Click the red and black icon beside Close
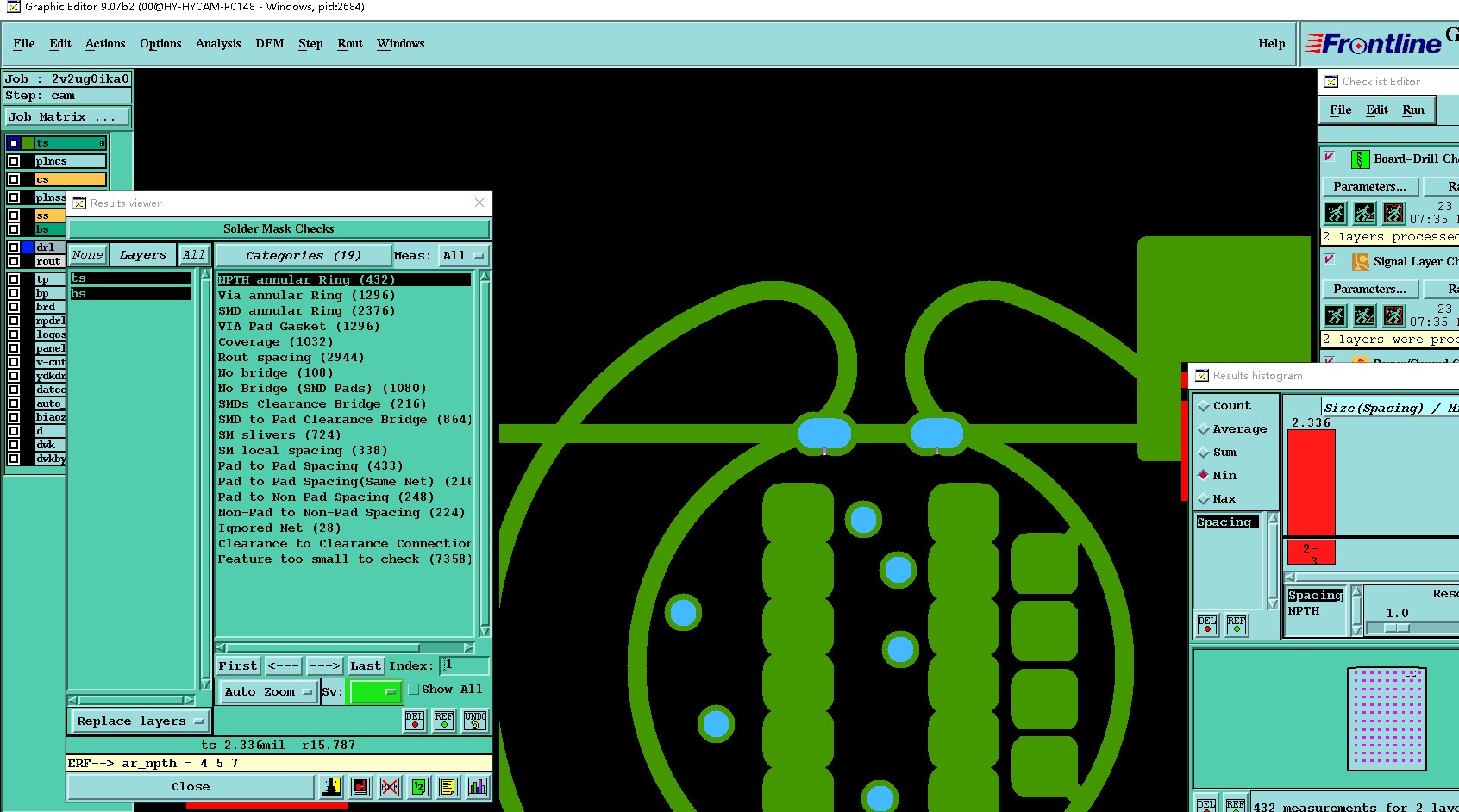Viewport: 1459px width, 812px height. tap(360, 786)
